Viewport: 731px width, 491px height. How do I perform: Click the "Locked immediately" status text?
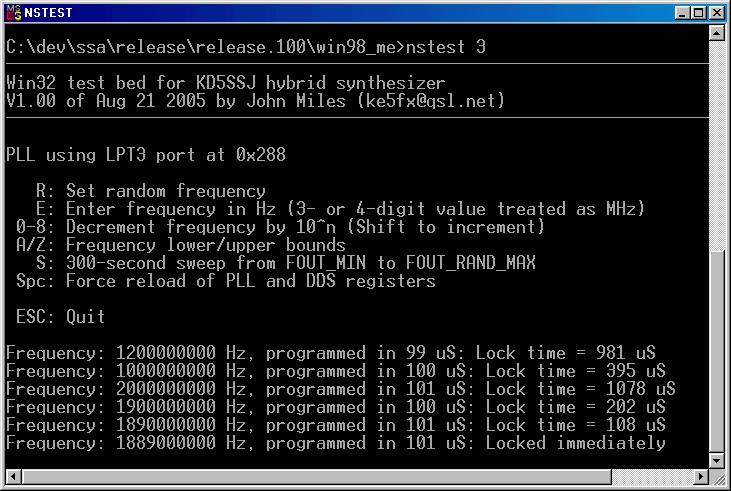[x=576, y=443]
